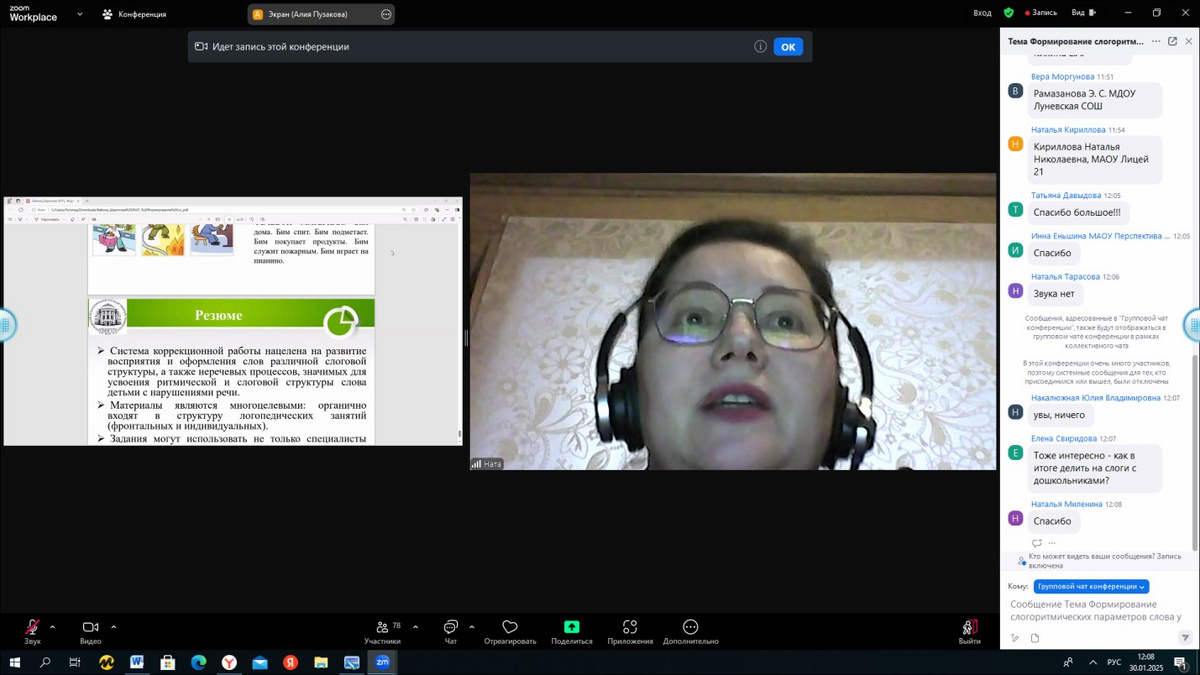Expand options arrow next to Чат
Image resolution: width=1200 pixels, height=675 pixels.
click(x=471, y=628)
